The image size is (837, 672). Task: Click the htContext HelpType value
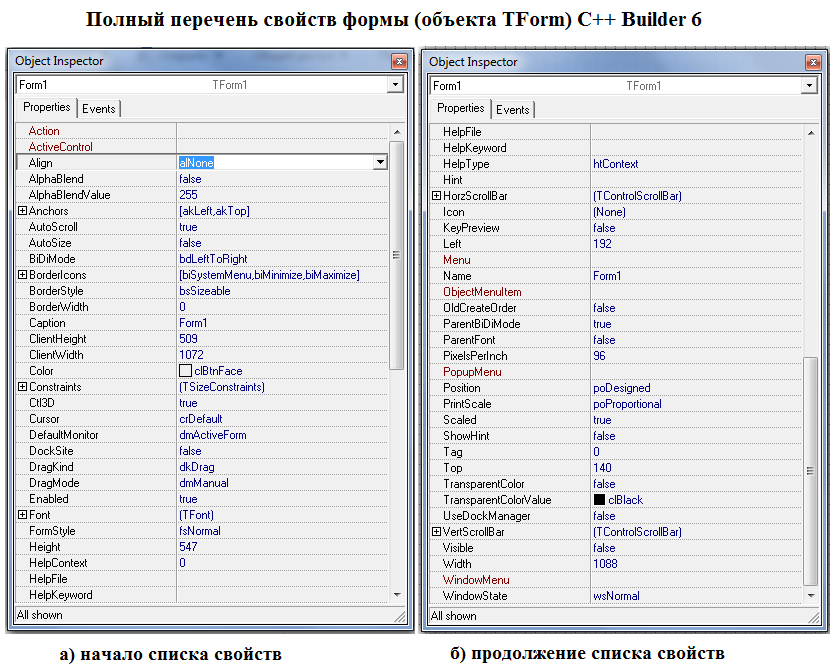615,164
